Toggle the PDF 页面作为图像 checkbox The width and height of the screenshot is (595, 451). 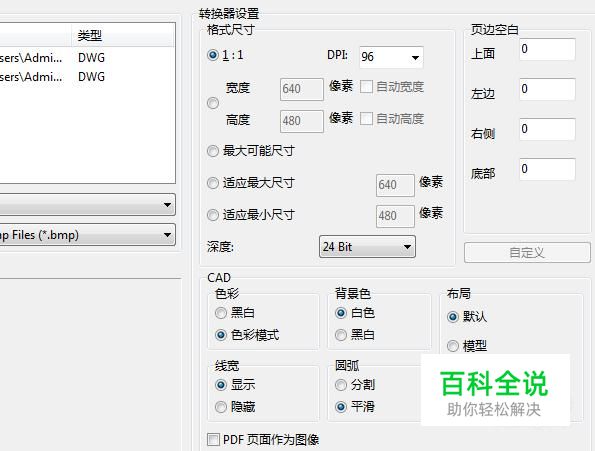[x=213, y=440]
